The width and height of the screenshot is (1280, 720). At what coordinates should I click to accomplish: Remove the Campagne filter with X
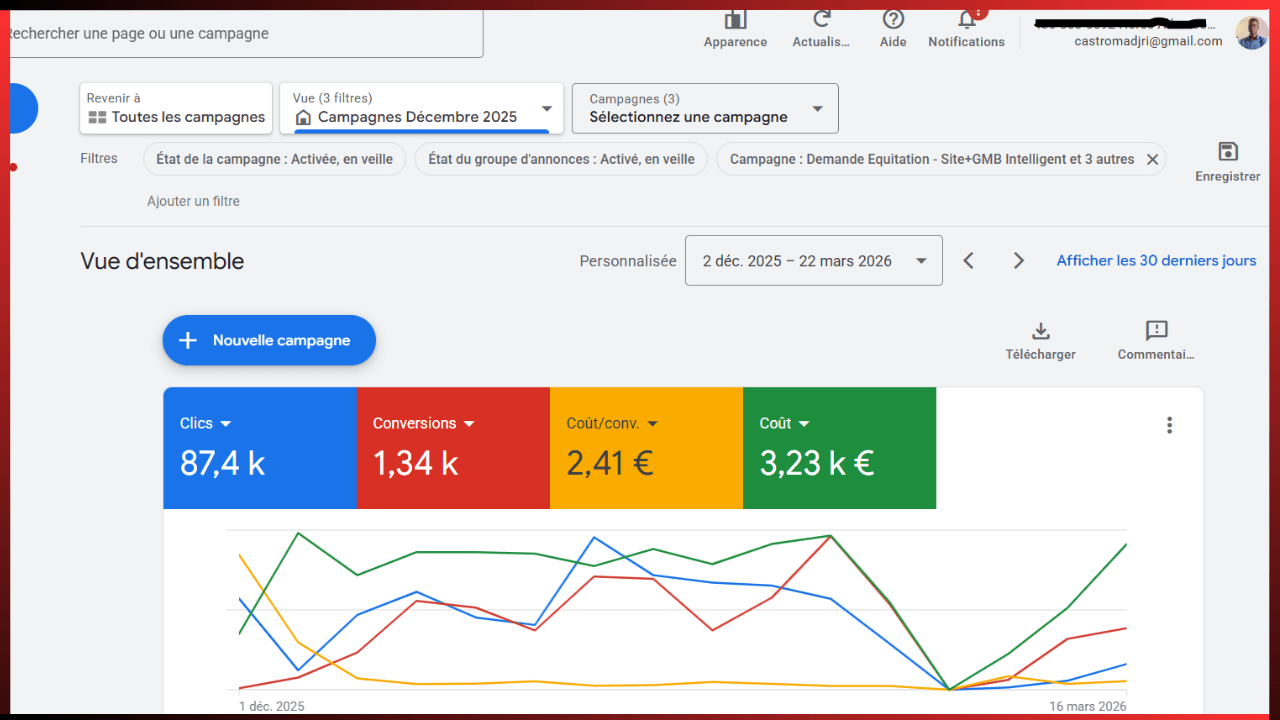1152,159
